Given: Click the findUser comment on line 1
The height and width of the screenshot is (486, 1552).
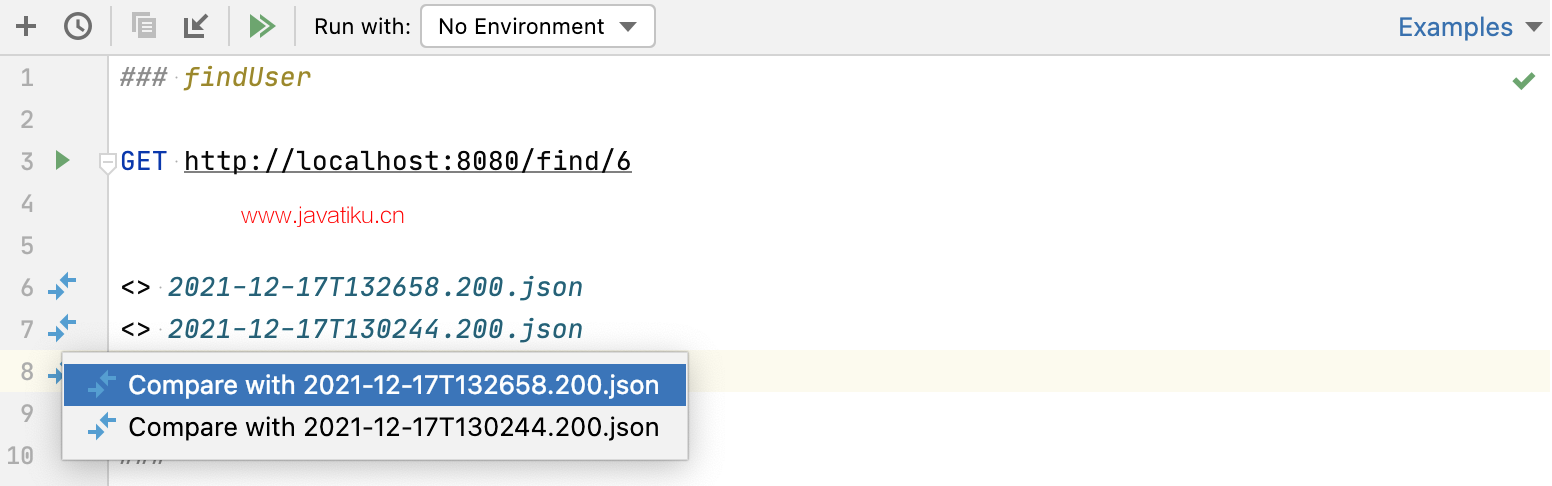Looking at the screenshot, I should click(247, 77).
